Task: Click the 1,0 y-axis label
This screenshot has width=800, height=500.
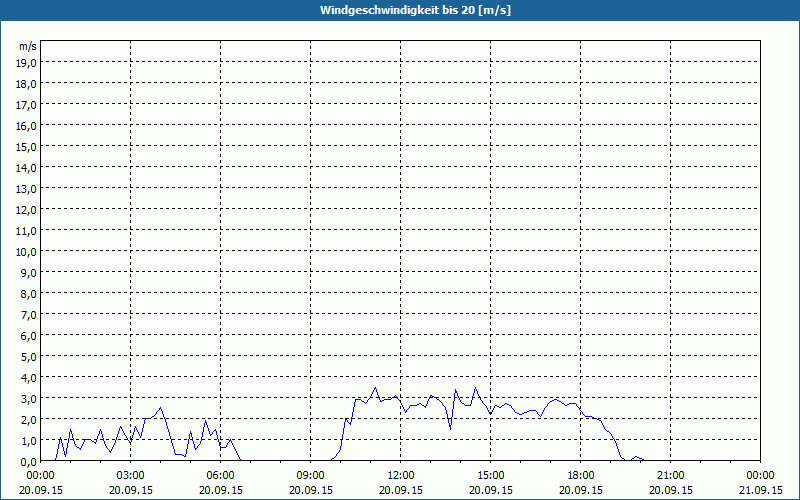Action: 29,441
